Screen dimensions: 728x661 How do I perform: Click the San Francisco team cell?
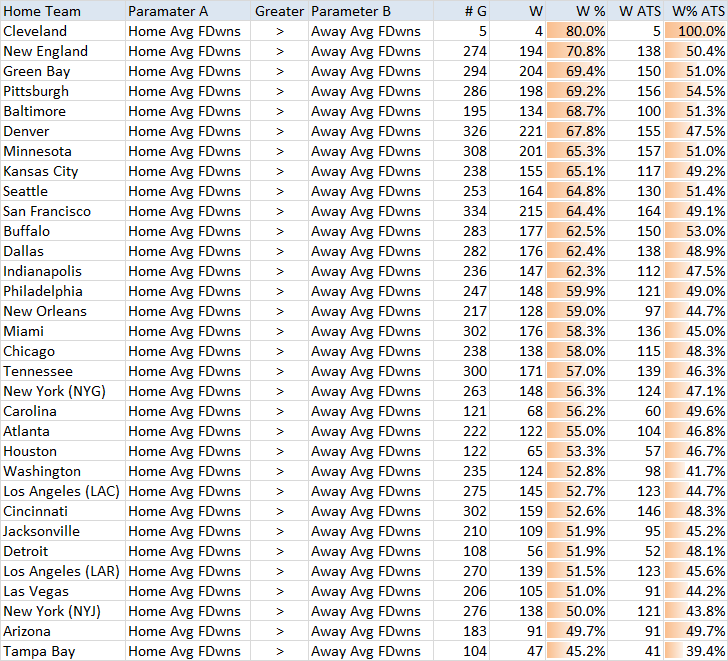coord(63,211)
